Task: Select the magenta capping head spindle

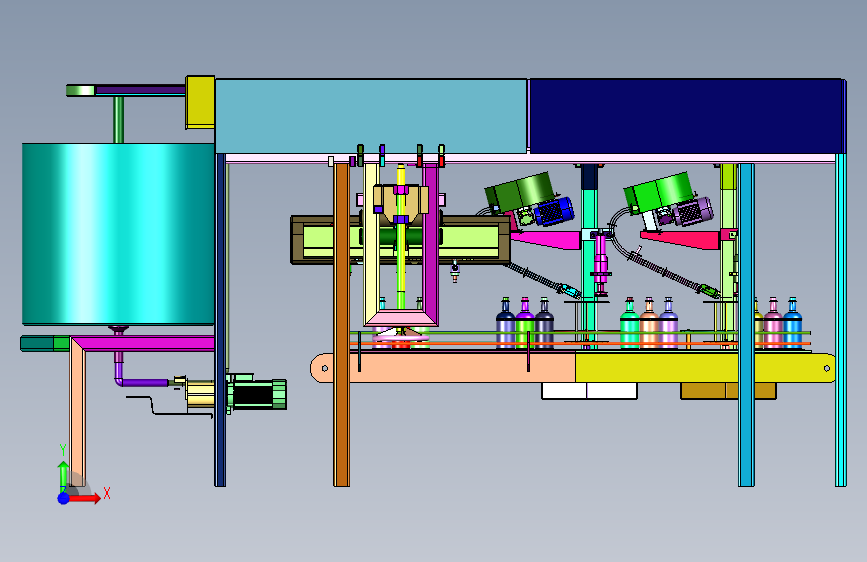Action: (x=600, y=267)
